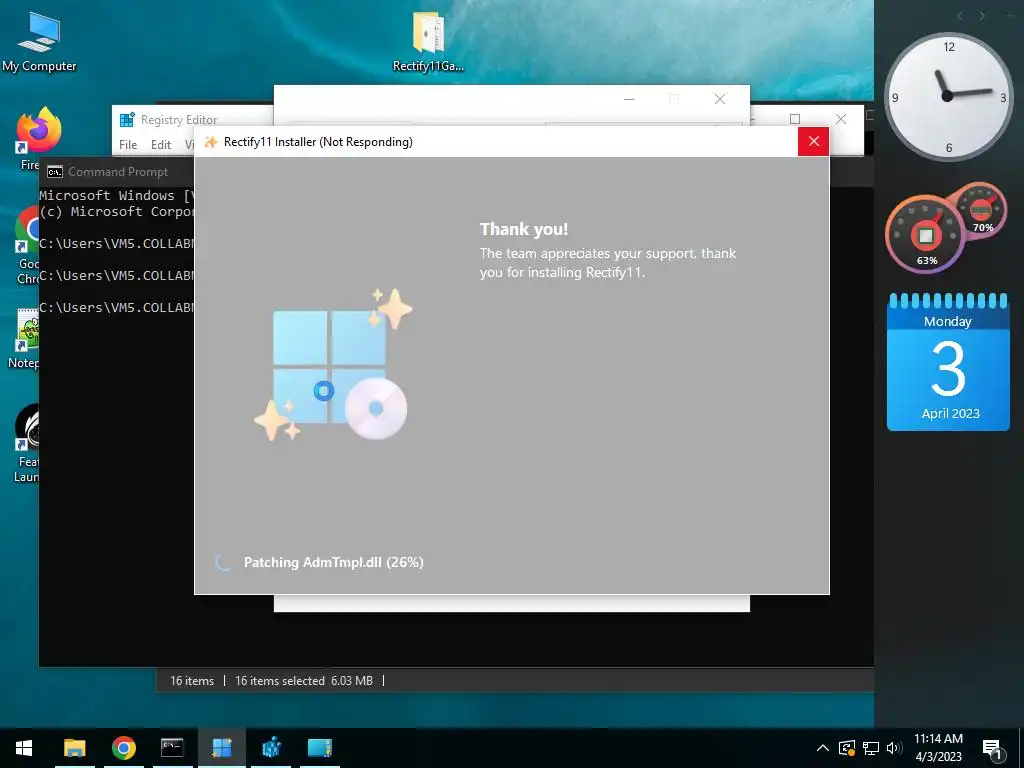
Task: Open the notification center icon
Action: click(x=992, y=749)
